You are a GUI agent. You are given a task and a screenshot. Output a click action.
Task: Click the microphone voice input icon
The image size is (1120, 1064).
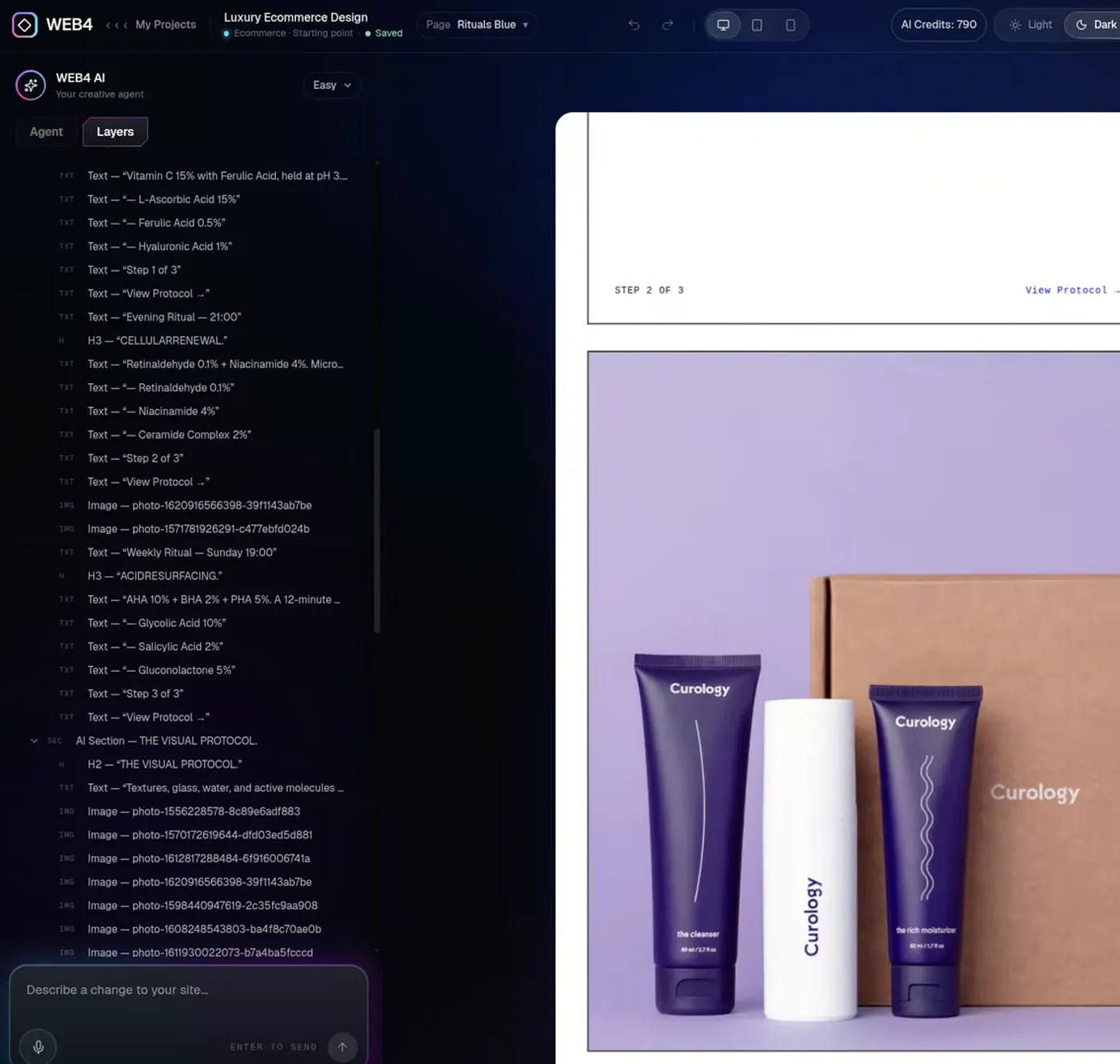(x=38, y=1046)
